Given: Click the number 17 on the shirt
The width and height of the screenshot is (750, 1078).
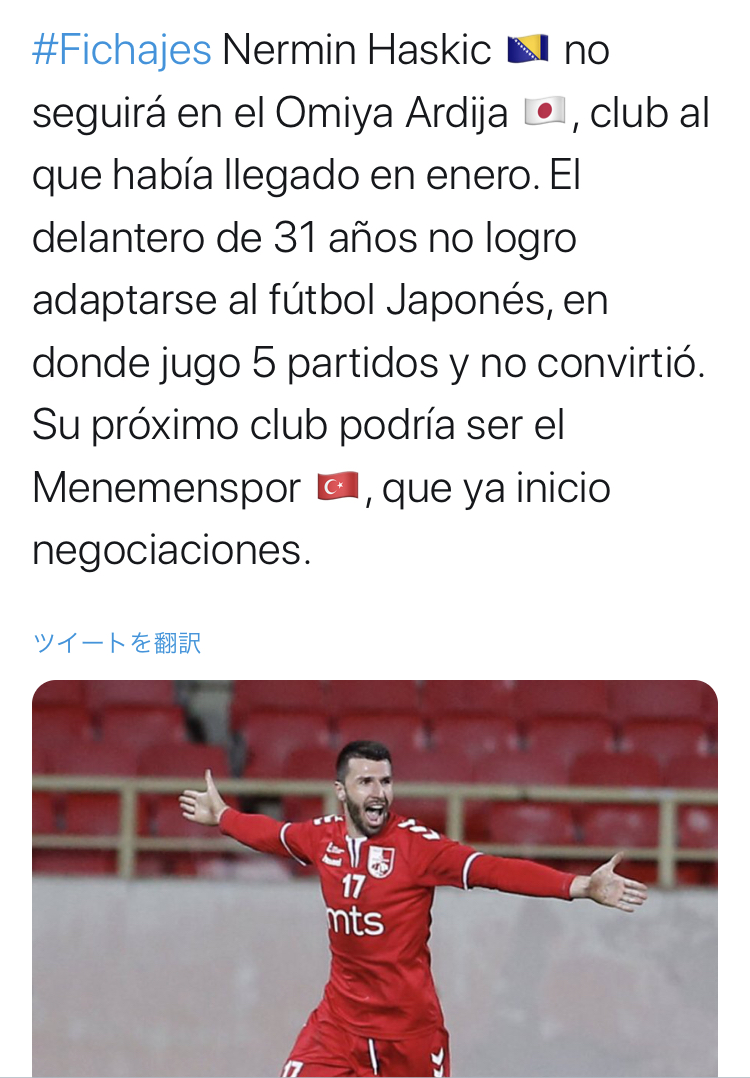Looking at the screenshot, I should (353, 886).
